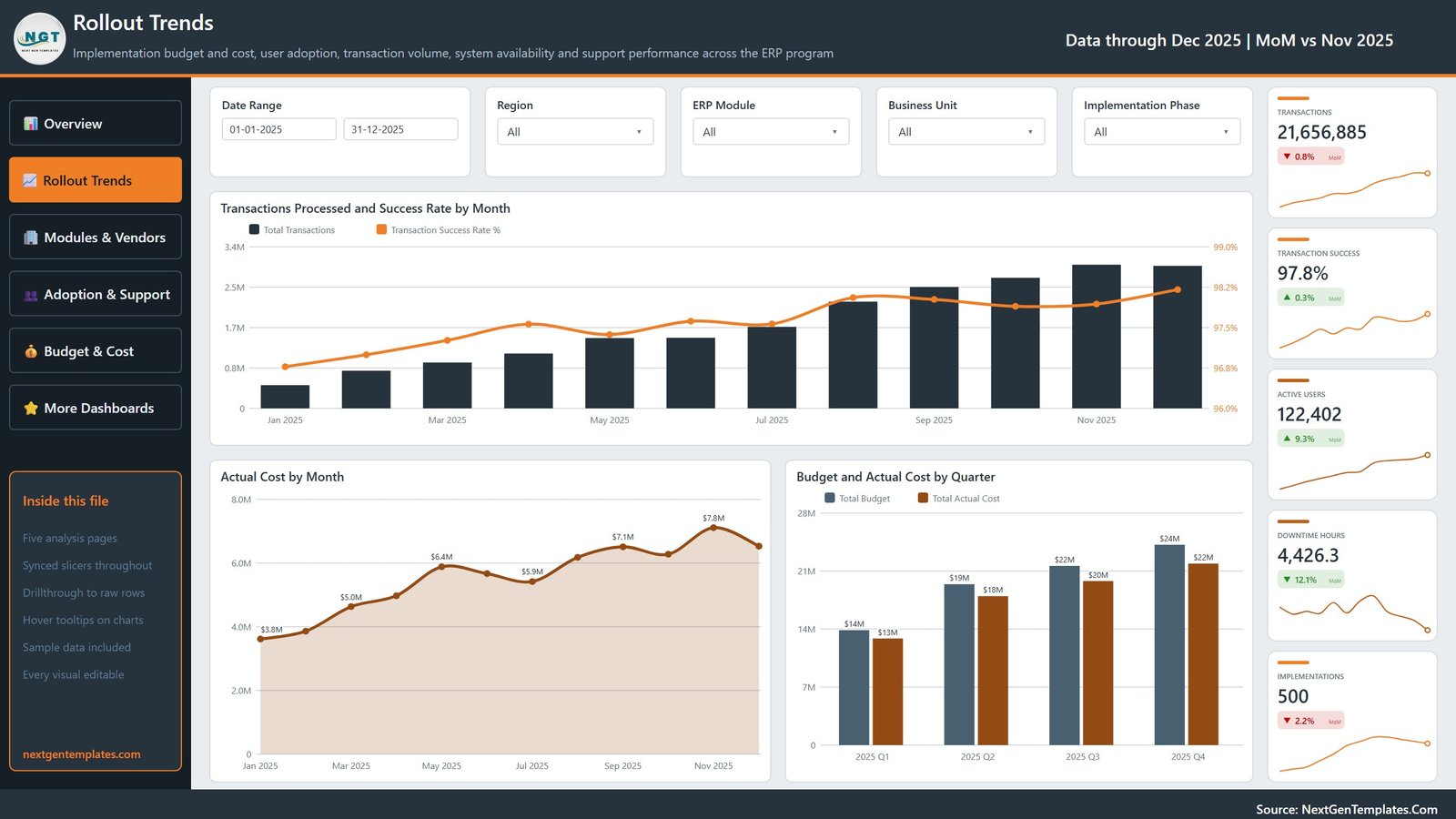This screenshot has width=1456, height=819.
Task: Click the Downtime Hours sparkline chart
Action: point(1354,612)
